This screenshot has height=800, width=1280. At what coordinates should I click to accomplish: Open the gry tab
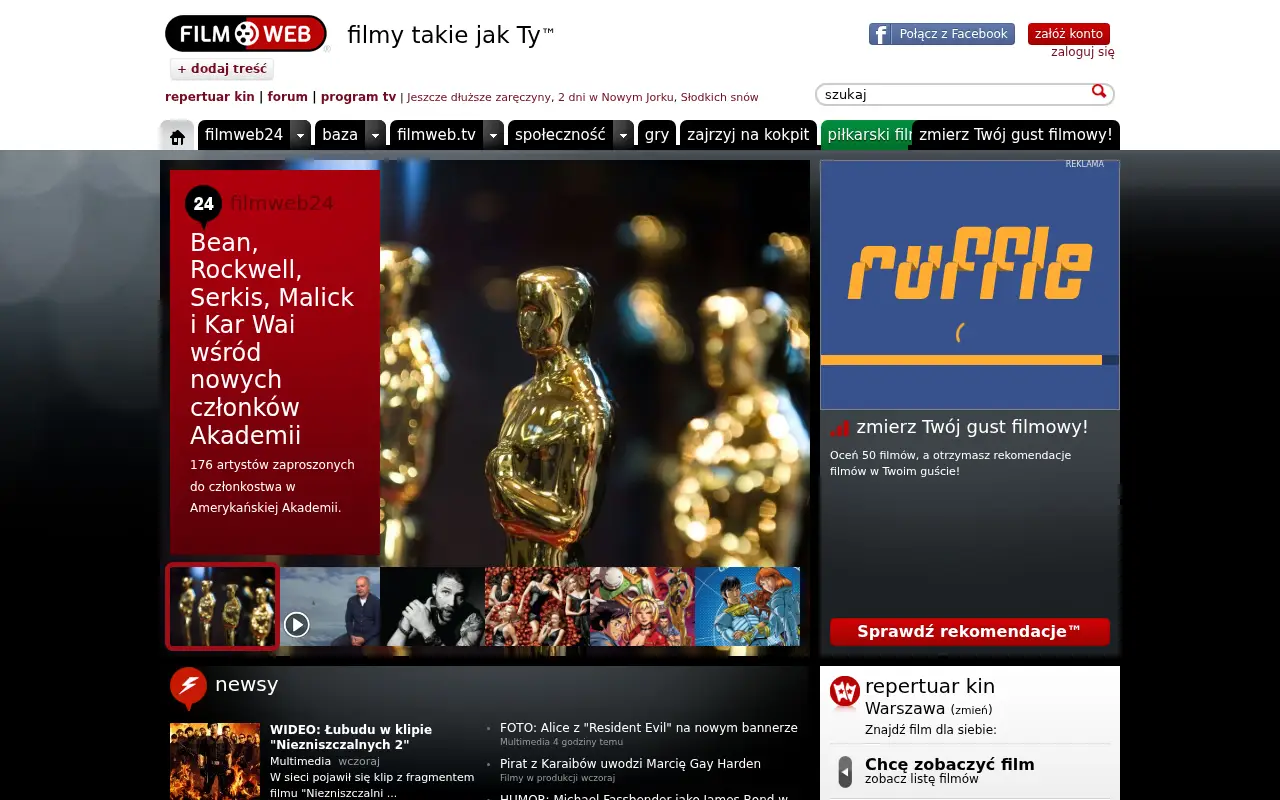[657, 135]
